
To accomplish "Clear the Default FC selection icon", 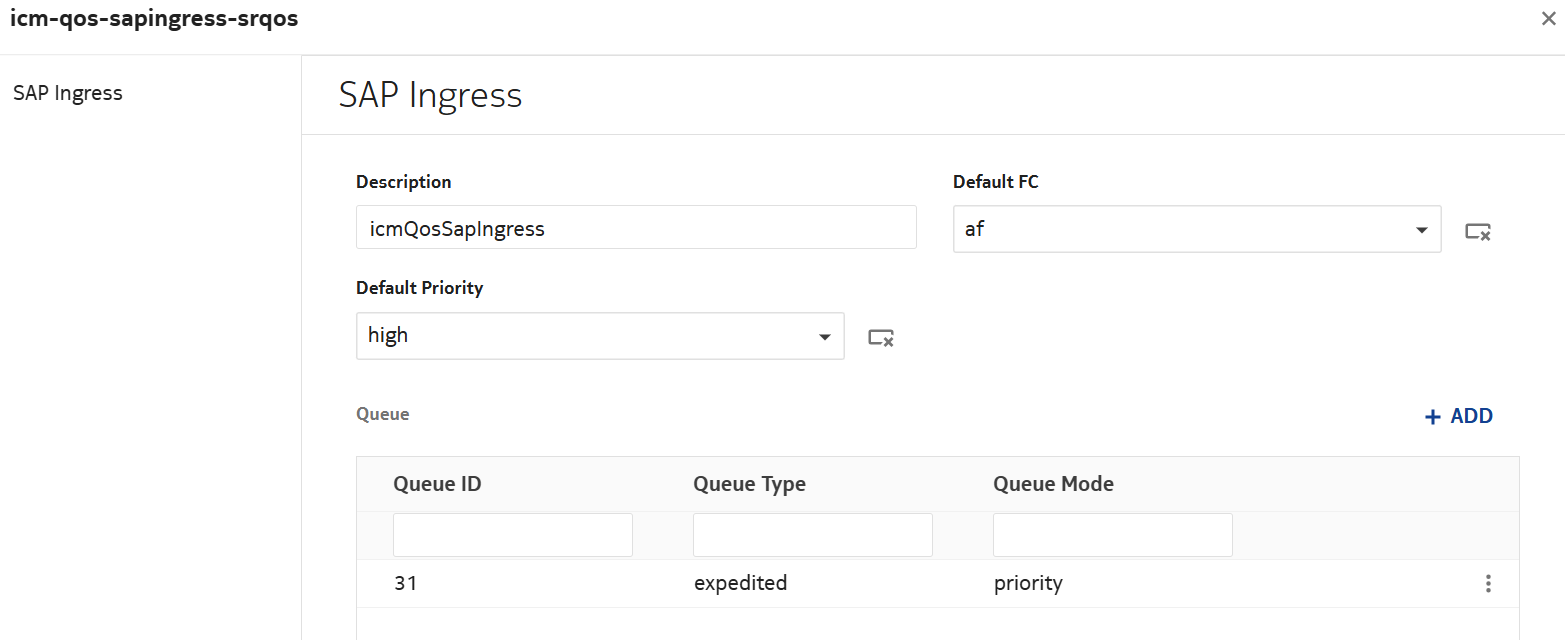I will pos(1478,232).
